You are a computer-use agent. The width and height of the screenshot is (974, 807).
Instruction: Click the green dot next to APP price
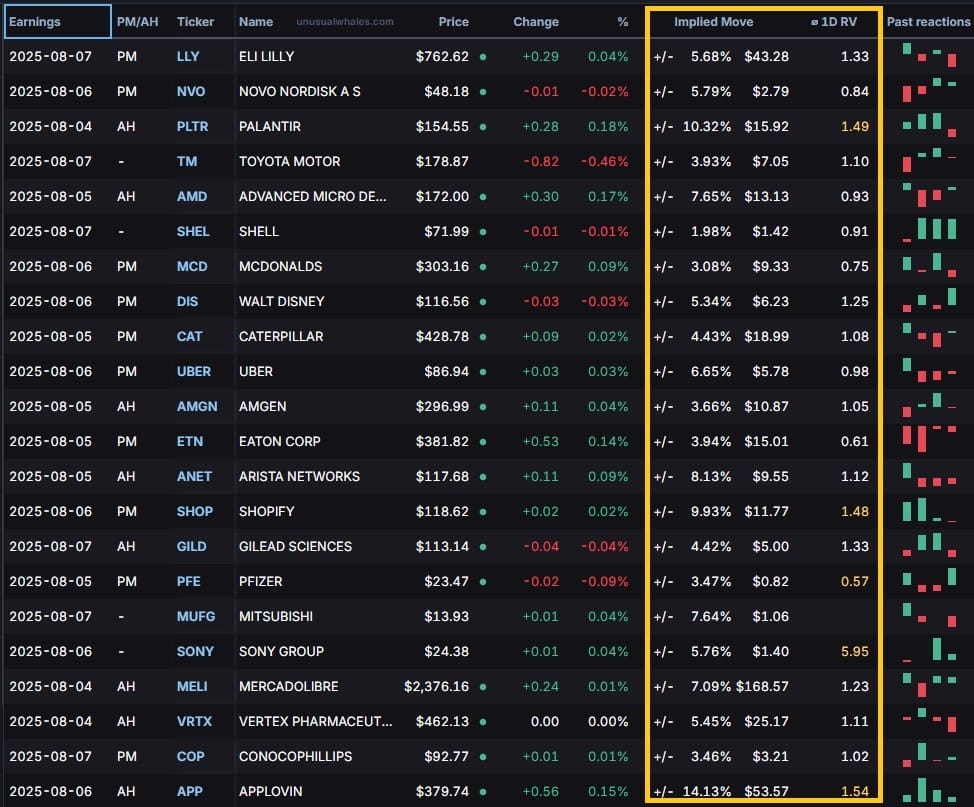coord(483,791)
